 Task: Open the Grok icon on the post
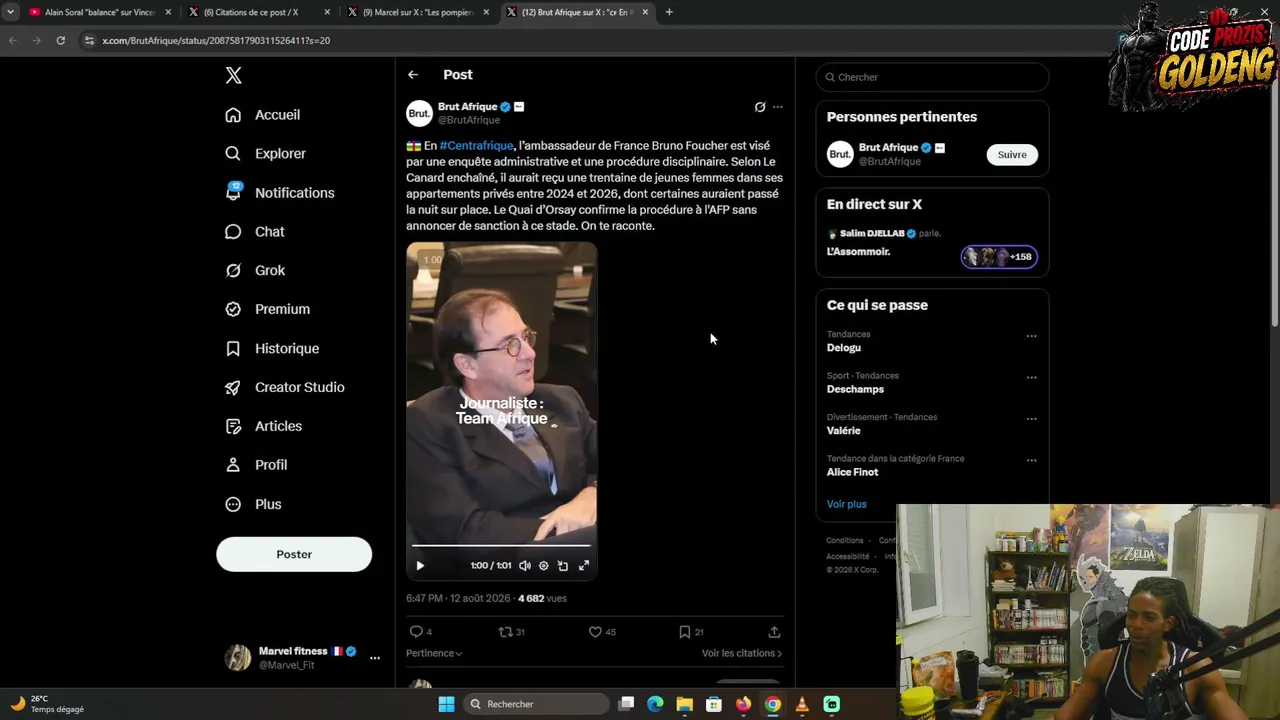[760, 107]
